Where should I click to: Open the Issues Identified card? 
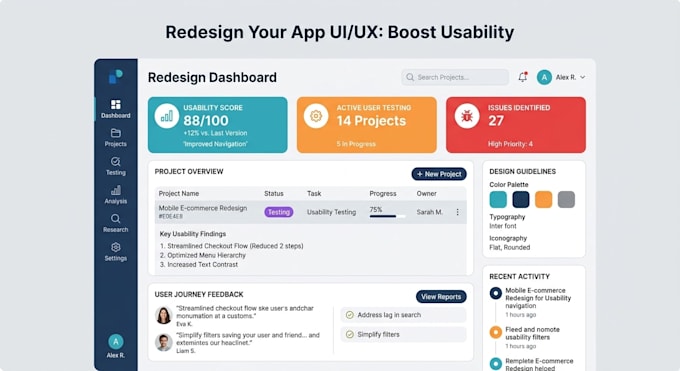(516, 125)
